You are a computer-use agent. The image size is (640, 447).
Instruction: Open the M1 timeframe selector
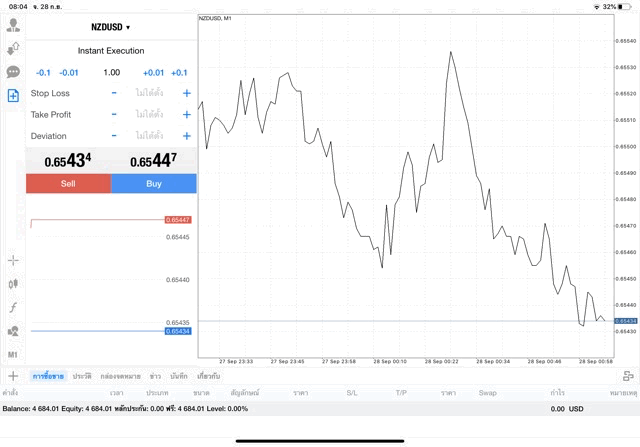pos(13,355)
